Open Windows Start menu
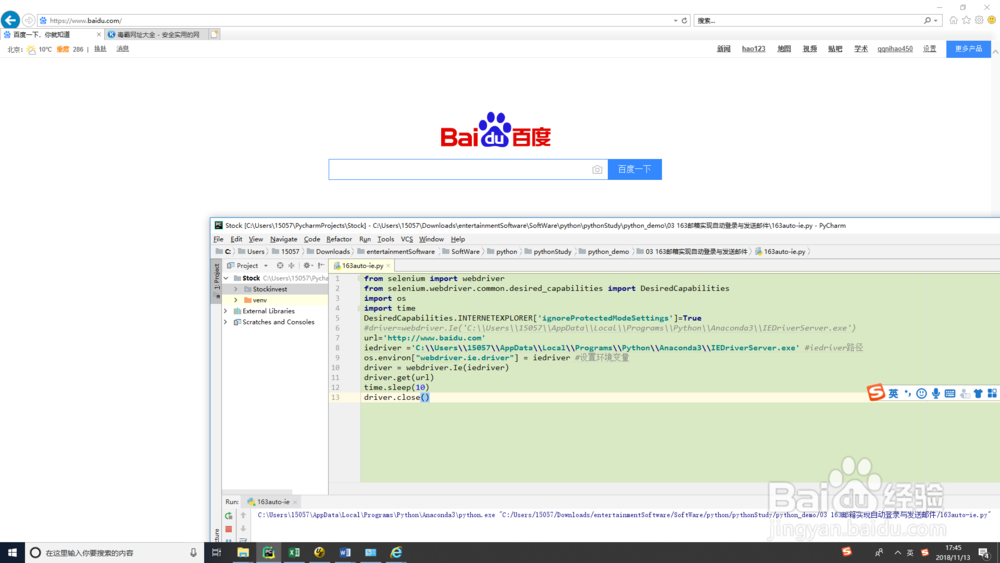Viewport: 1000px width, 563px height. point(12,552)
